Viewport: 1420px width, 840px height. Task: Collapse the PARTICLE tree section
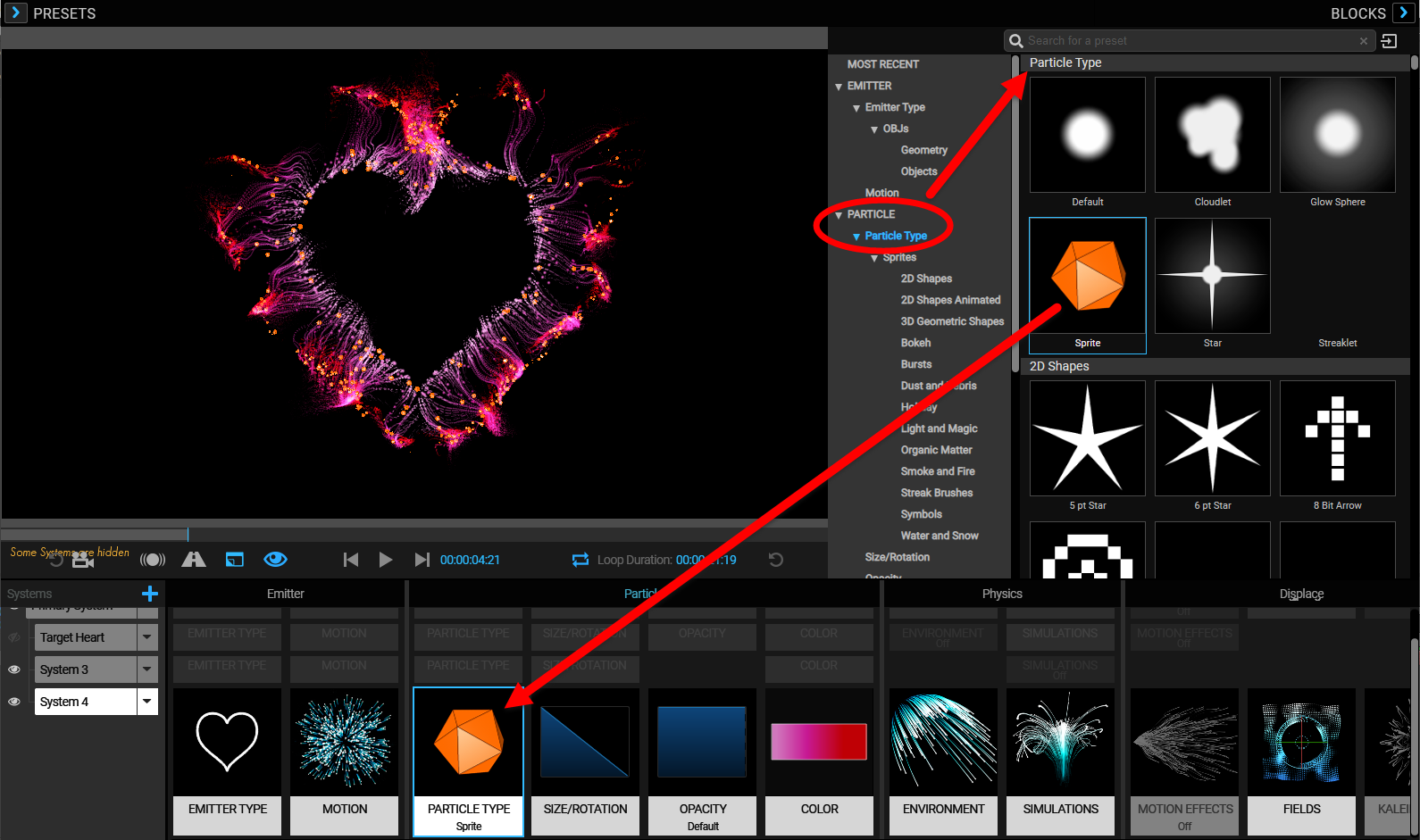point(839,215)
